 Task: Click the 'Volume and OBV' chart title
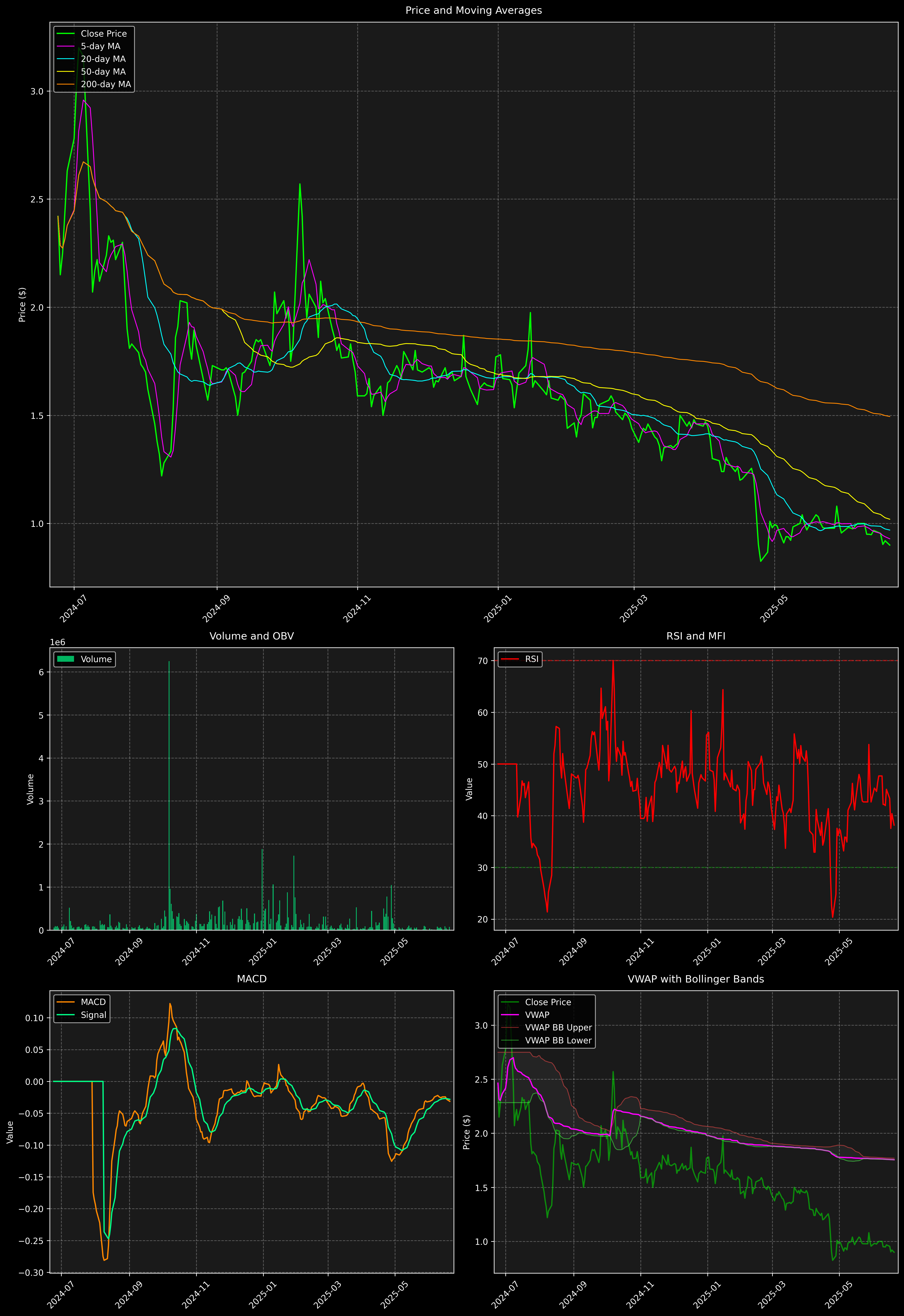252,636
